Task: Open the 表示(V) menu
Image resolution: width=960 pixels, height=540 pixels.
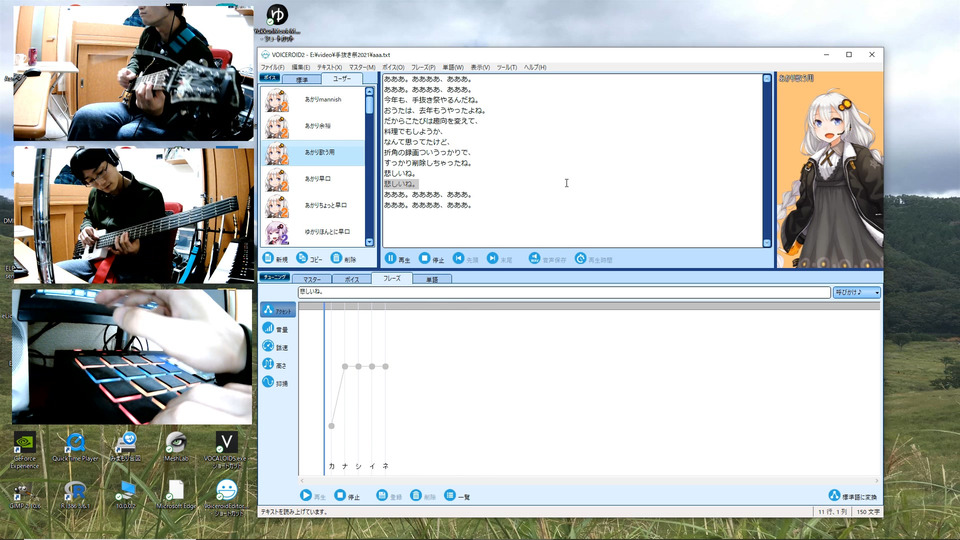Action: click(x=480, y=67)
